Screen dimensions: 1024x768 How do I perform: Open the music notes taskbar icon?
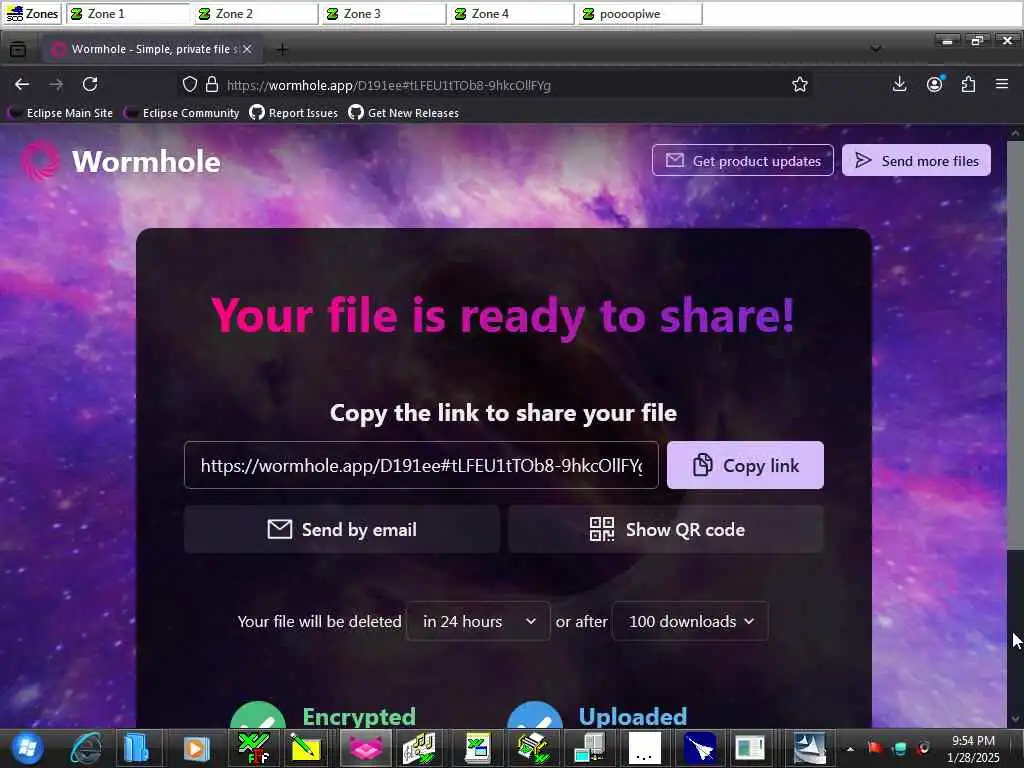pyautogui.click(x=419, y=748)
